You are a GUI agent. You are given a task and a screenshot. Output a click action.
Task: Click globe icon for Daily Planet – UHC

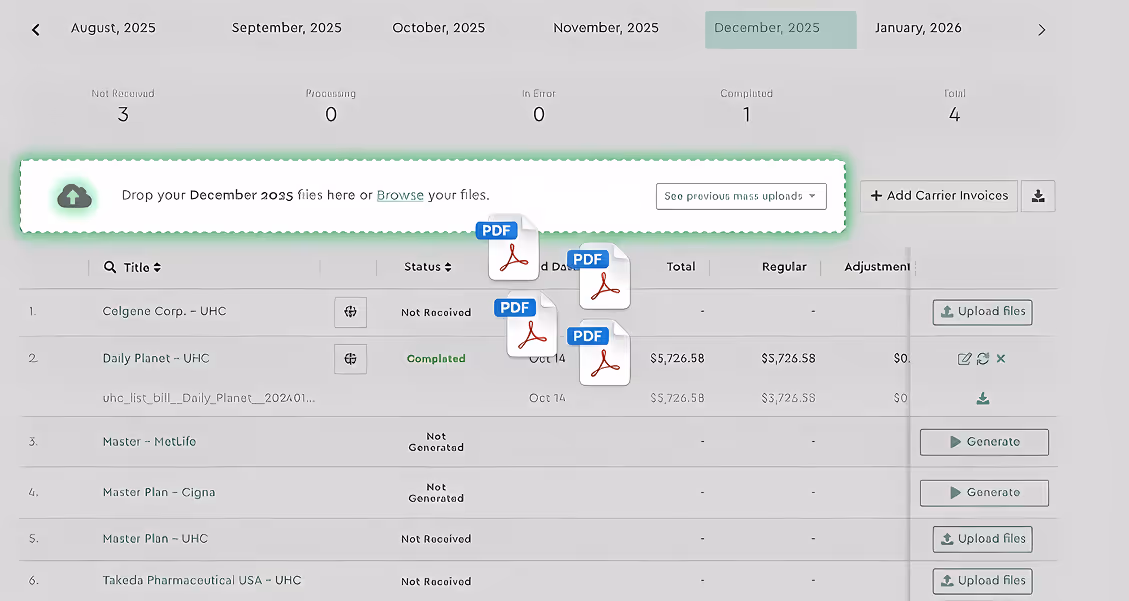pos(351,358)
